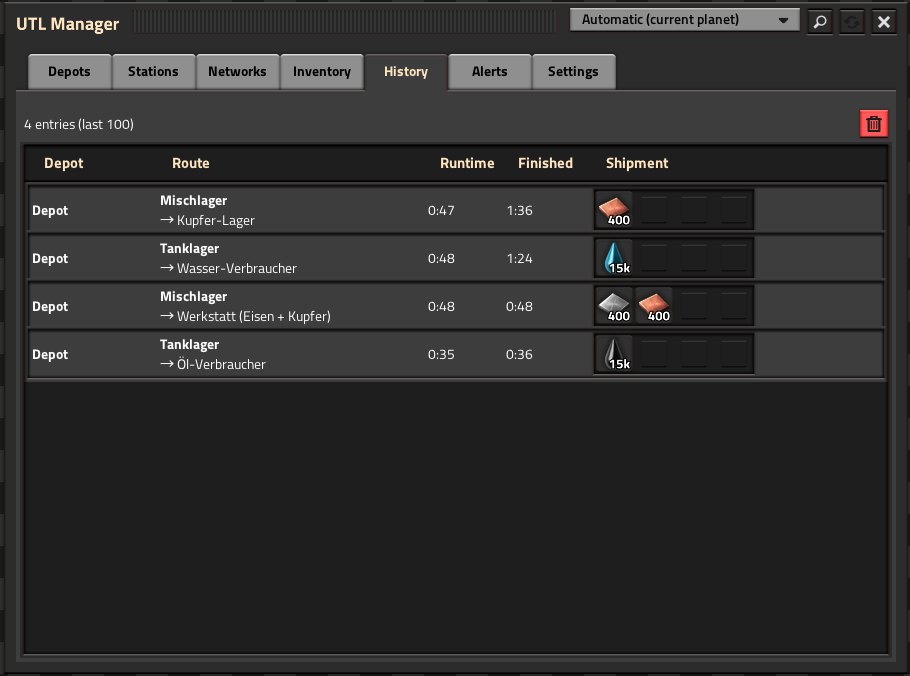Image resolution: width=910 pixels, height=676 pixels.
Task: Click the Öl-Verbraucher destination
Action: 212,364
